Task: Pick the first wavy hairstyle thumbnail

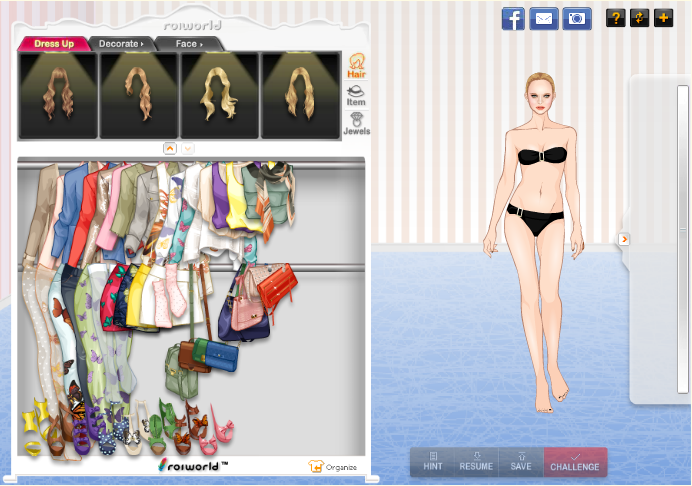Action: coord(58,95)
